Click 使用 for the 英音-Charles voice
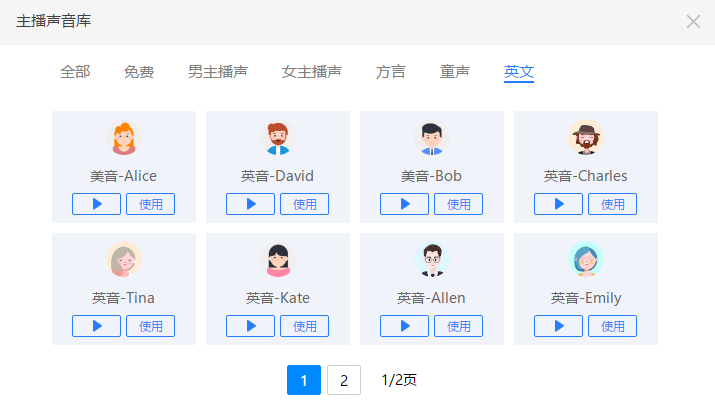This screenshot has width=715, height=415. coord(612,204)
